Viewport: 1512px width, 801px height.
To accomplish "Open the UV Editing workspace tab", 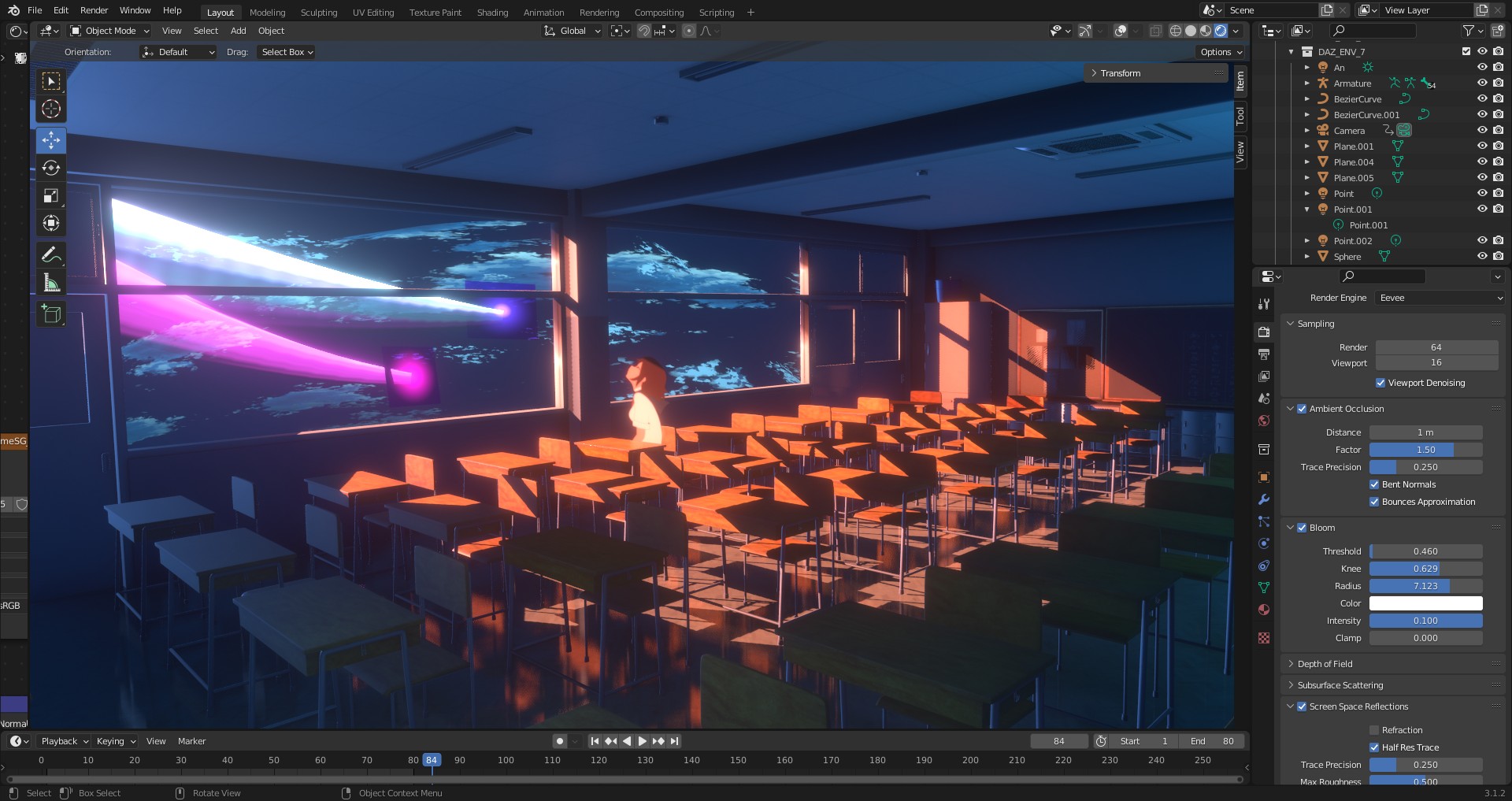I will tap(373, 13).
